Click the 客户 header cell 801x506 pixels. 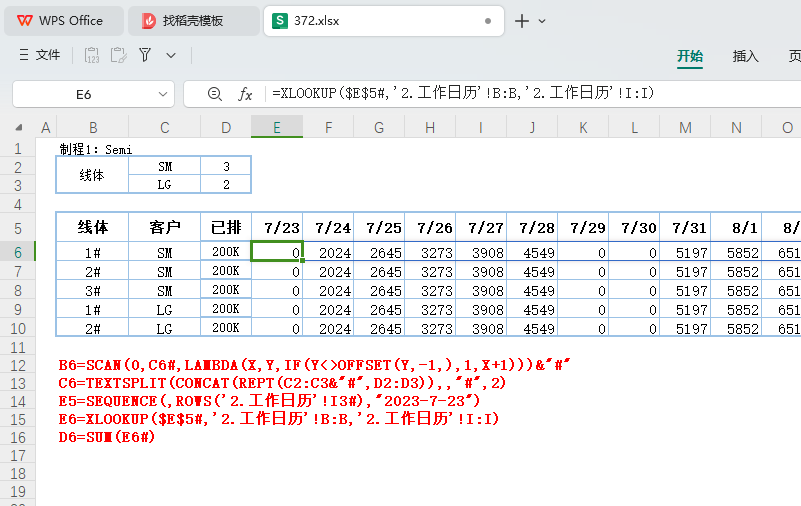(x=164, y=227)
